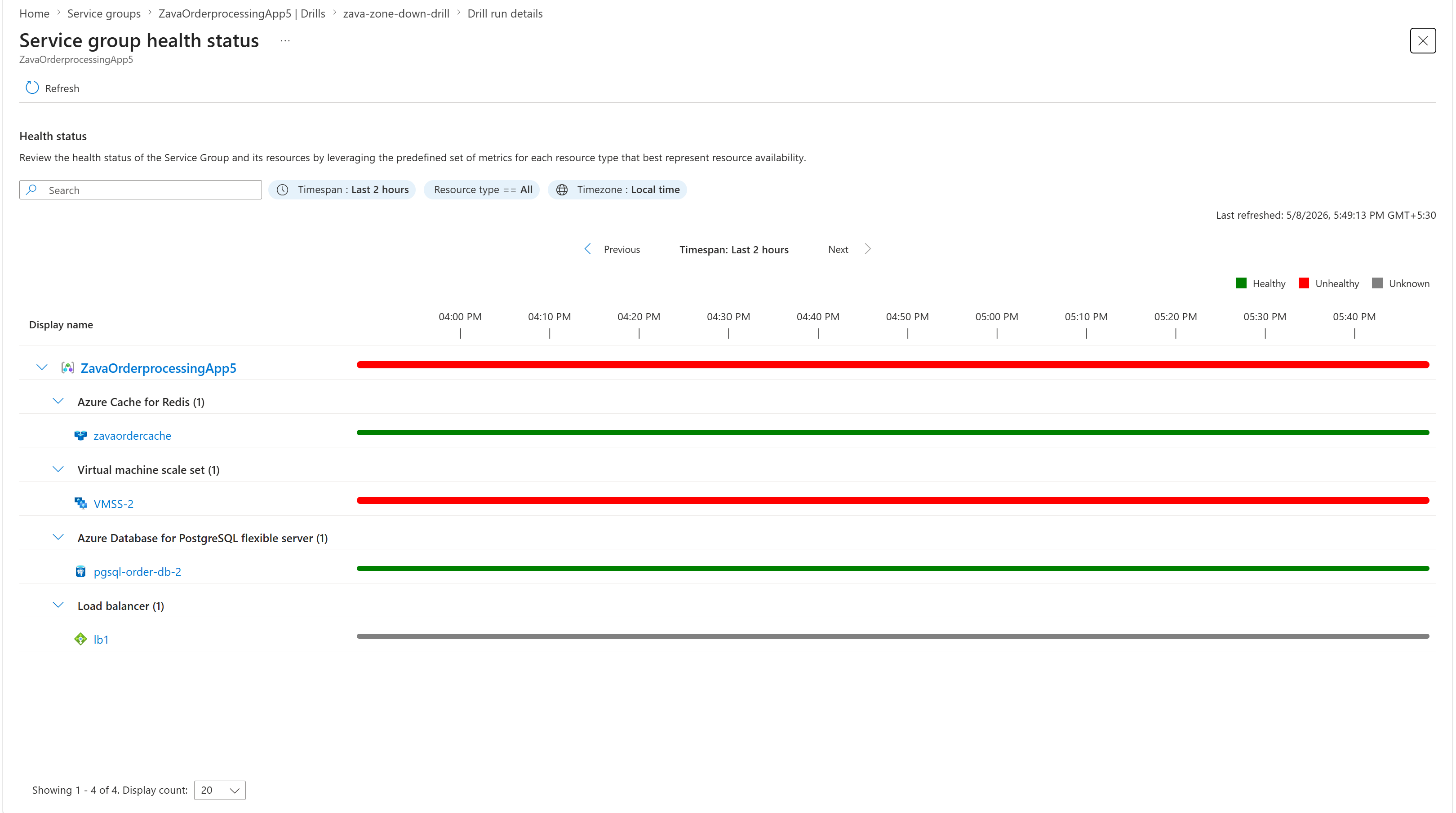
Task: Click the Next button label
Action: pos(838,250)
